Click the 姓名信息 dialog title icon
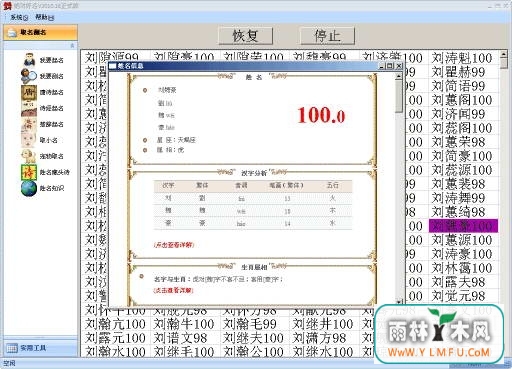The image size is (512, 369). coord(112,66)
